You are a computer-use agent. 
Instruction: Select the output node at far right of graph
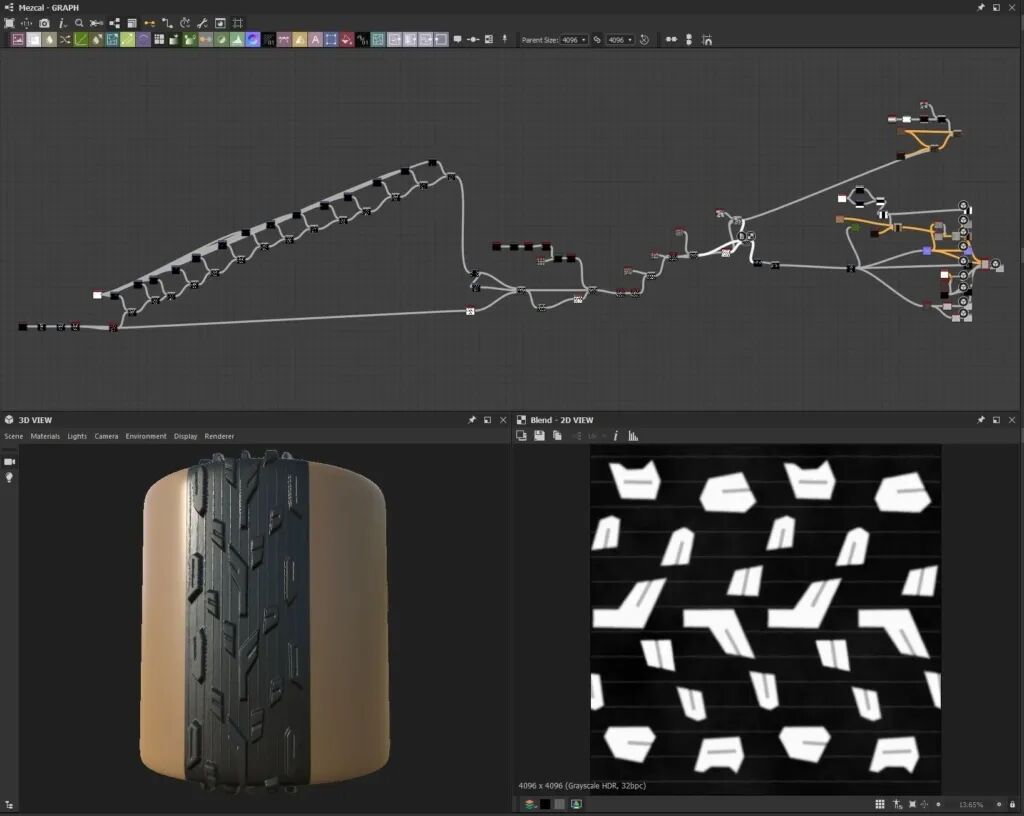(995, 264)
